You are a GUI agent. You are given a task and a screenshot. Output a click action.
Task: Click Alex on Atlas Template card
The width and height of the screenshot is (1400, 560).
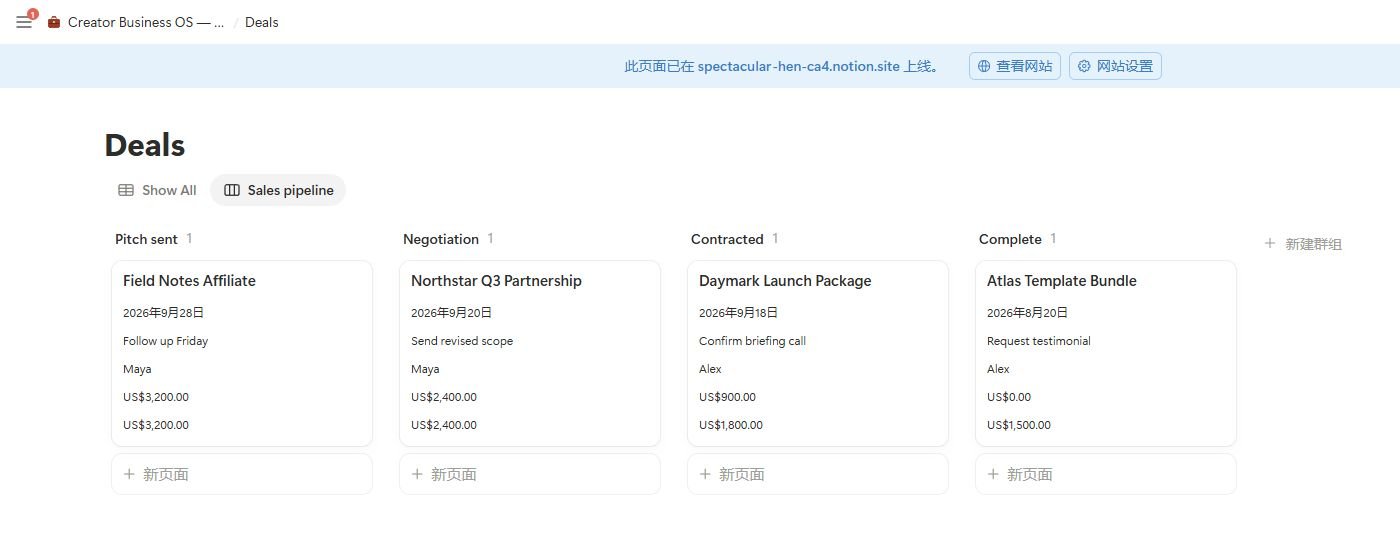[x=998, y=369]
